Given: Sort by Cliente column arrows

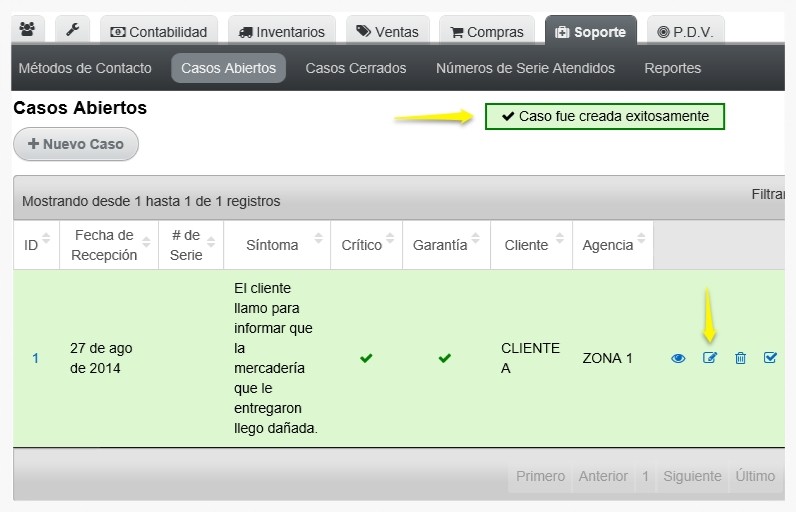Looking at the screenshot, I should pyautogui.click(x=559, y=237).
